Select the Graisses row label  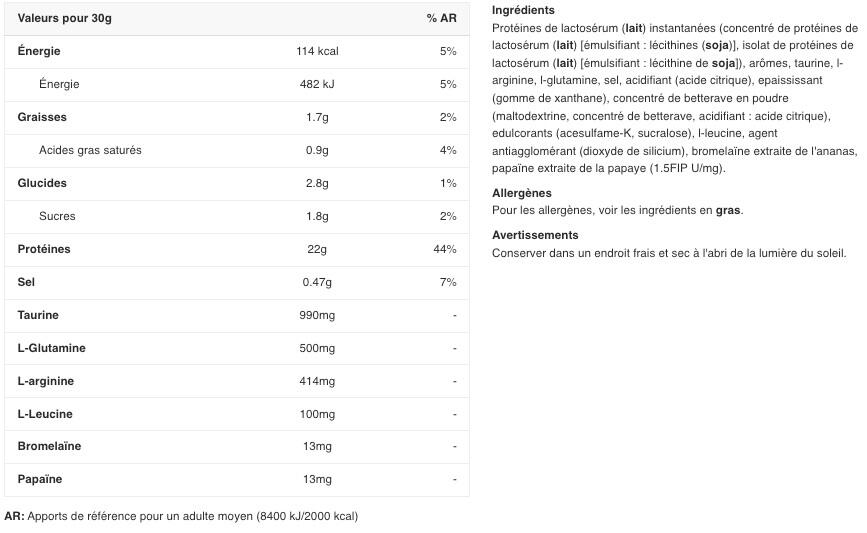click(x=42, y=117)
